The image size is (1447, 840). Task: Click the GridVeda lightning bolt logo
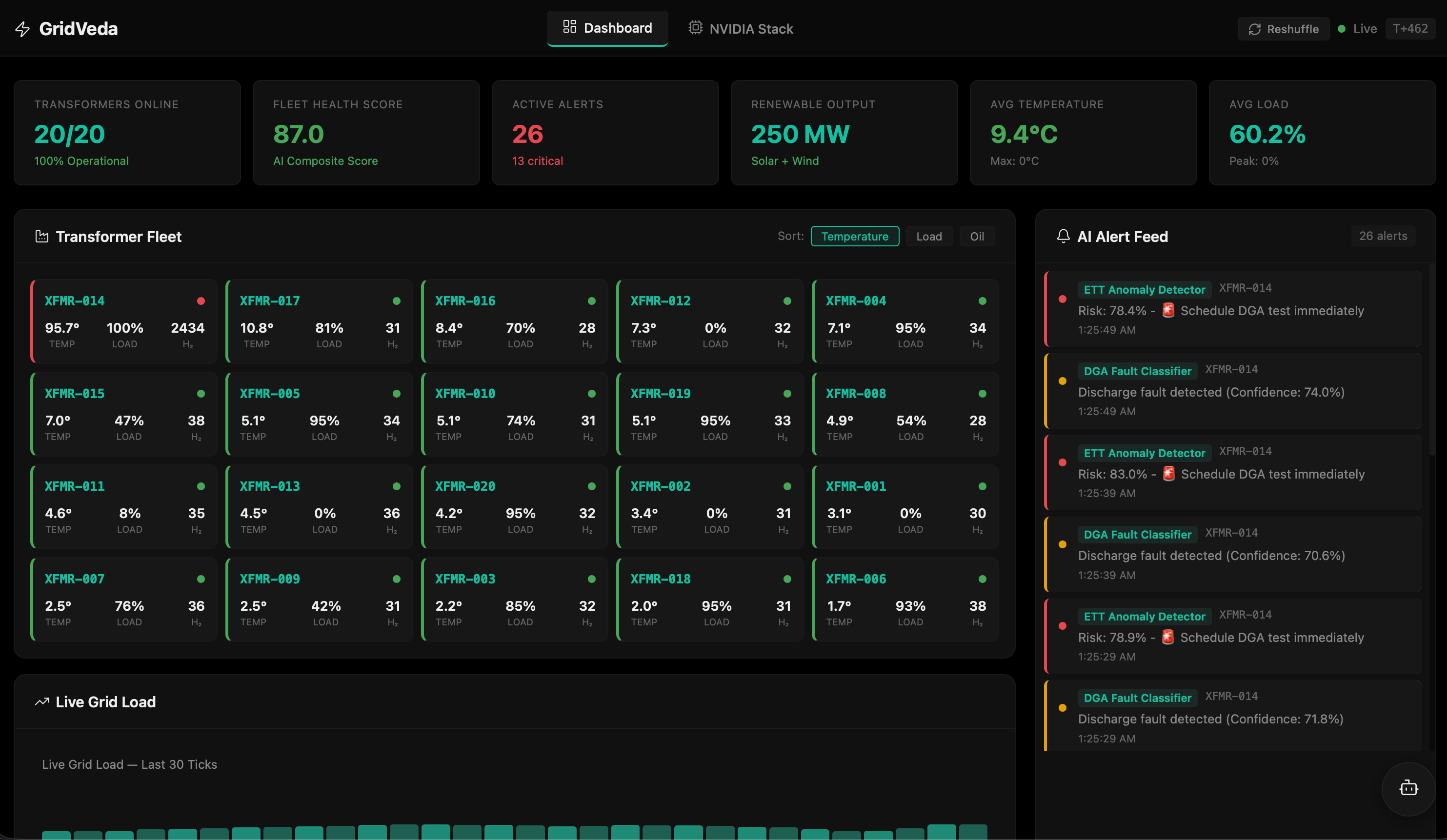click(x=22, y=29)
